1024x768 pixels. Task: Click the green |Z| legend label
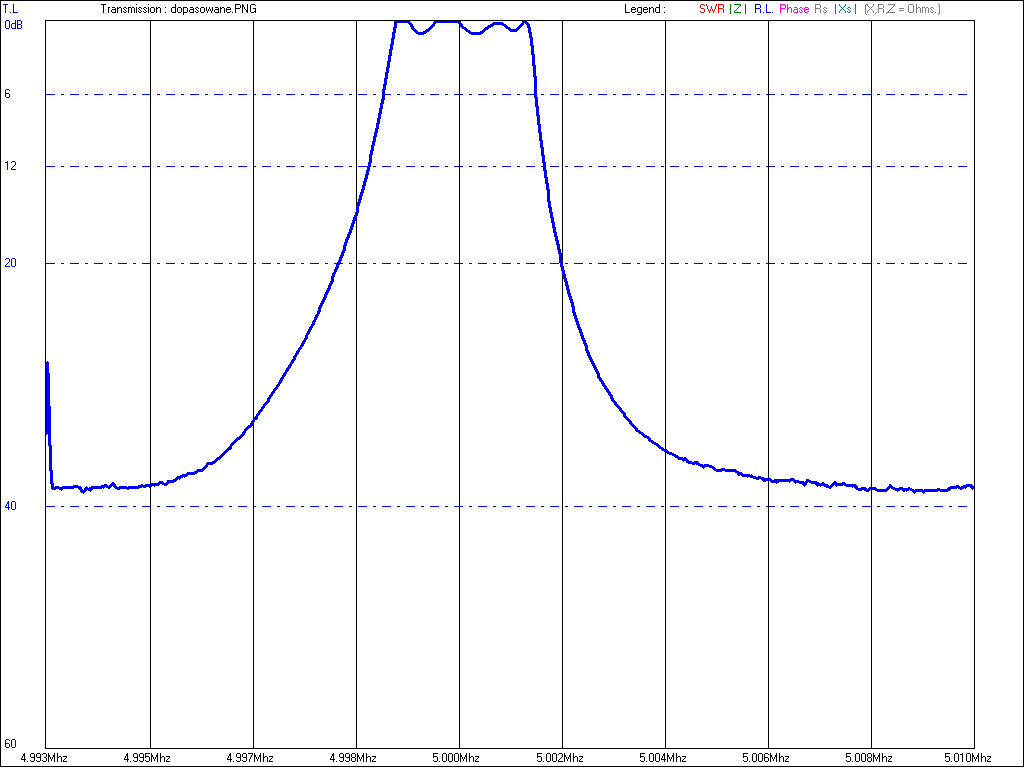point(737,9)
